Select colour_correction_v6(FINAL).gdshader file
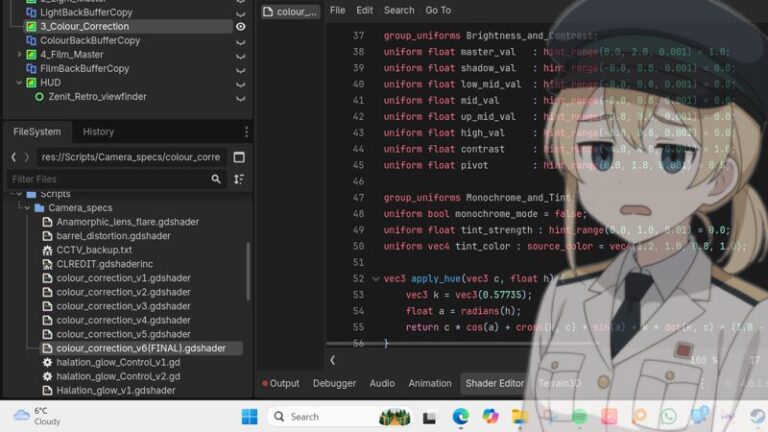Viewport: 768px width, 432px height. point(141,348)
